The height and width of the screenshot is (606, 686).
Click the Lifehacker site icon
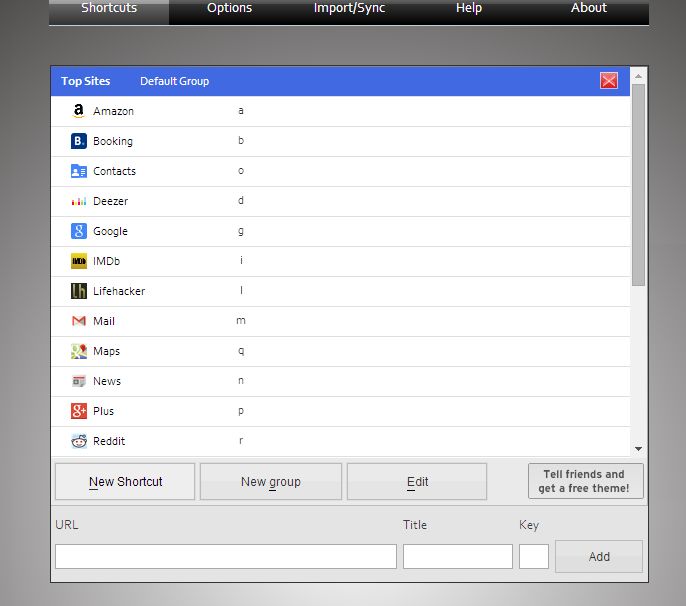pos(79,291)
